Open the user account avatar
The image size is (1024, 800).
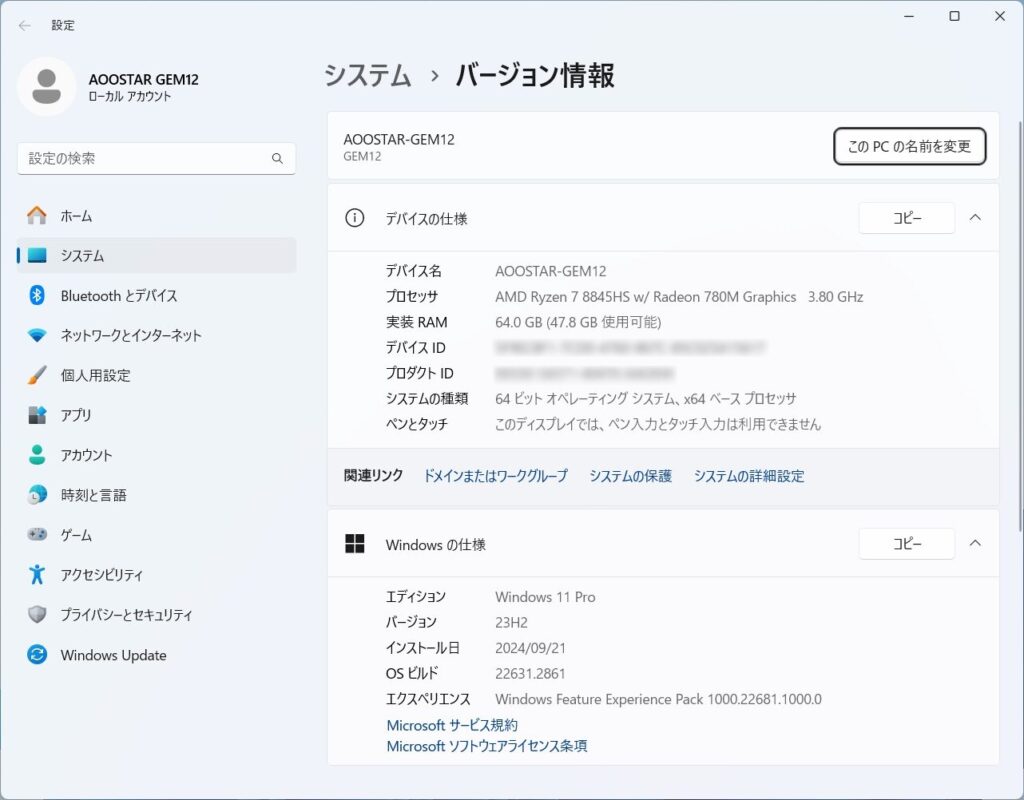46,87
